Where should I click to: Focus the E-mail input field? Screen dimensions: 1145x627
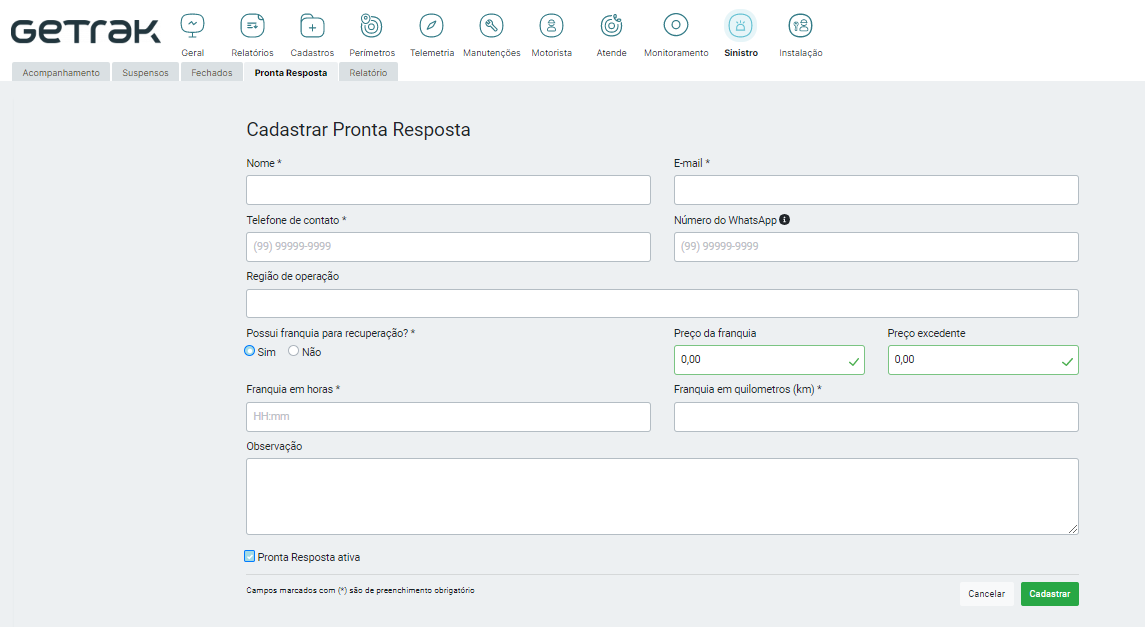(x=876, y=190)
